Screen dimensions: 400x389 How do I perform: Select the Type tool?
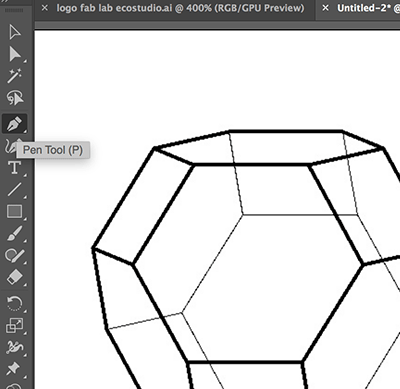click(x=14, y=168)
